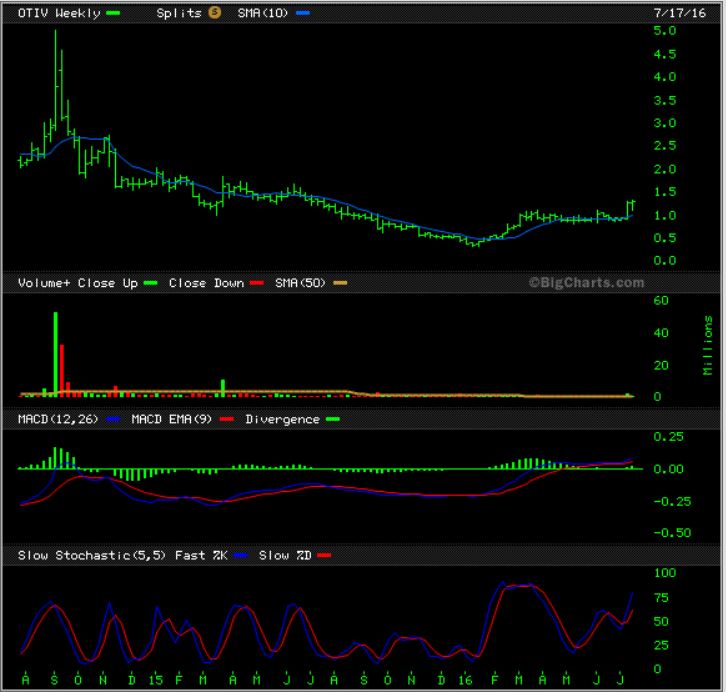Click the BigCharts.com watermark link
This screenshot has width=726, height=692.
point(586,283)
